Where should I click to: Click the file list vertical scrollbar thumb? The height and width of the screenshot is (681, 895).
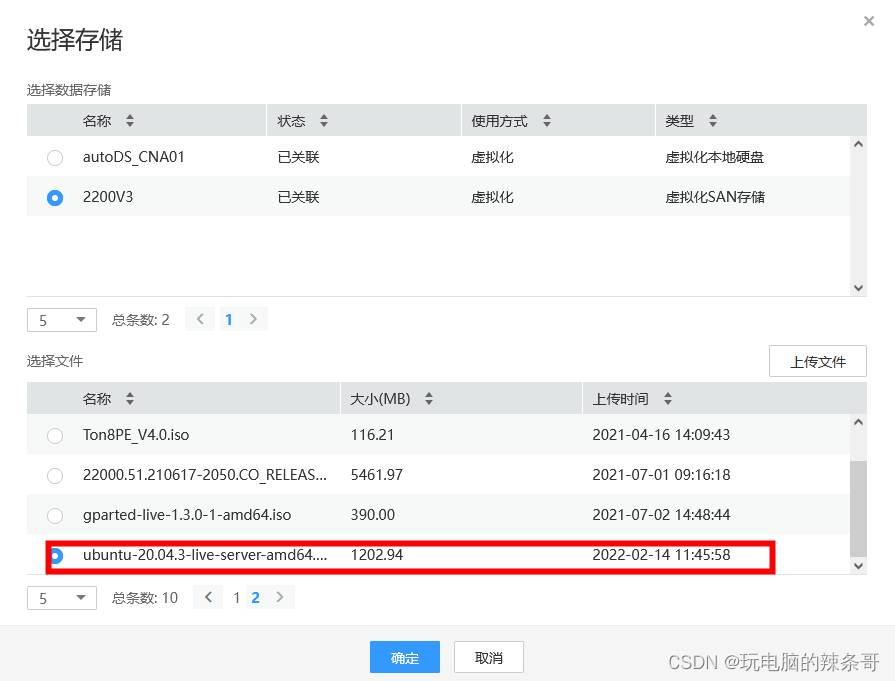[x=857, y=508]
